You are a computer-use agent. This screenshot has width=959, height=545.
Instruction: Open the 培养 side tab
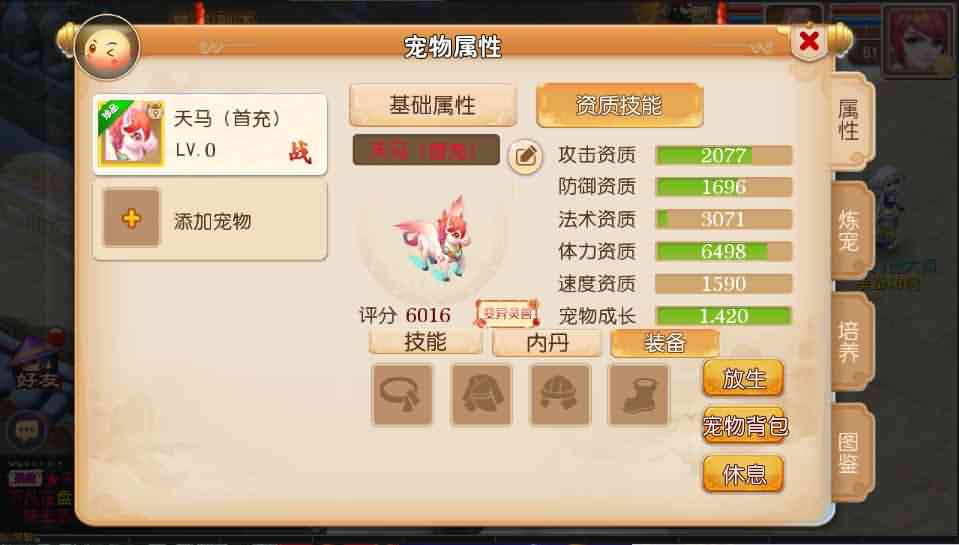(850, 342)
